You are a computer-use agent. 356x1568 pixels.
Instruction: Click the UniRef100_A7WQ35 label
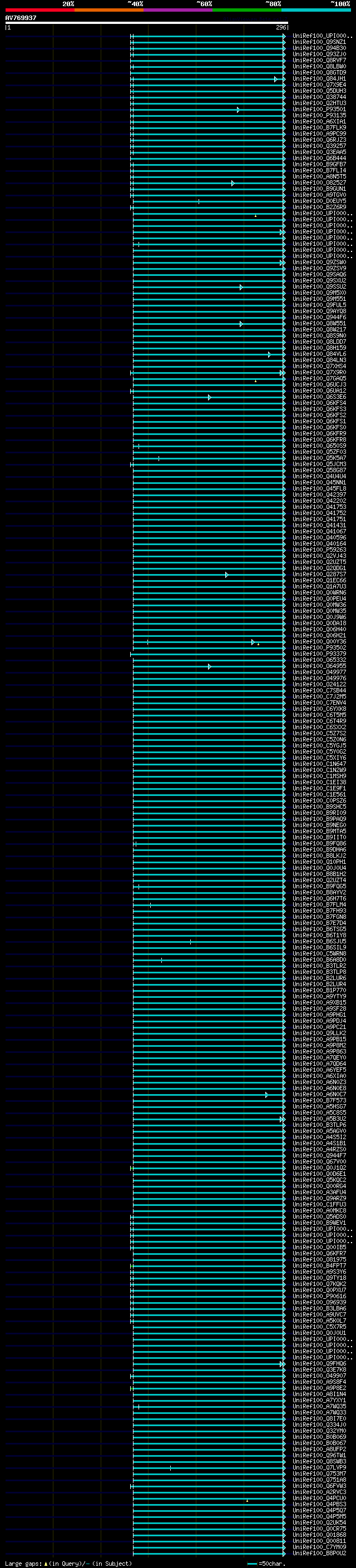pos(319,1406)
